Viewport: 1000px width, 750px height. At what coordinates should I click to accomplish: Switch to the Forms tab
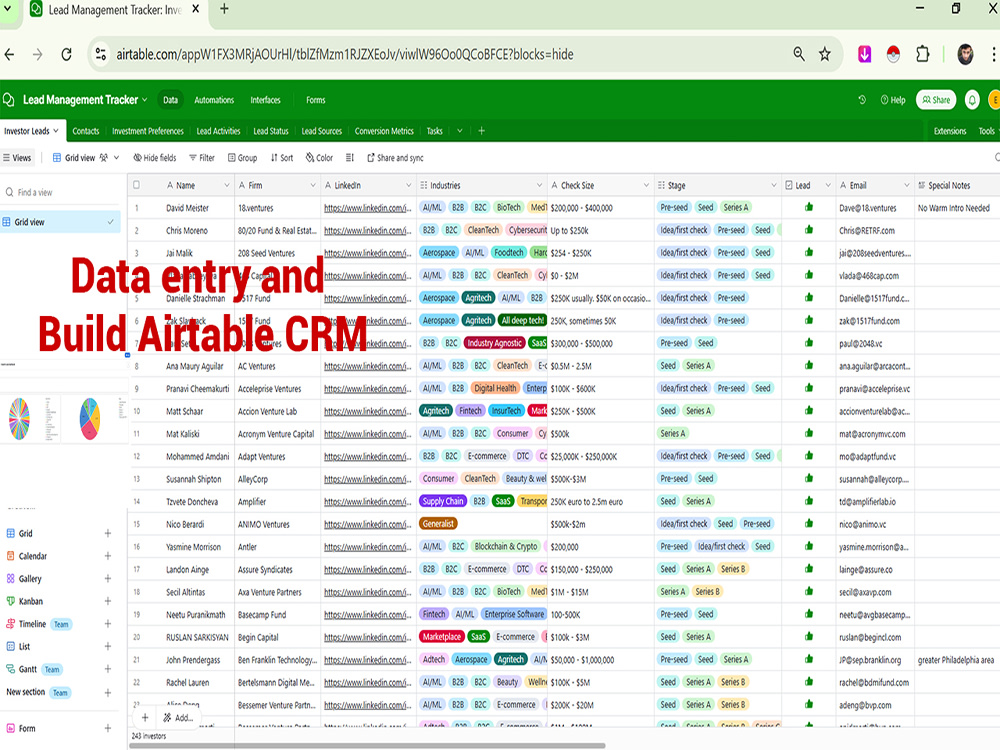pyautogui.click(x=316, y=100)
